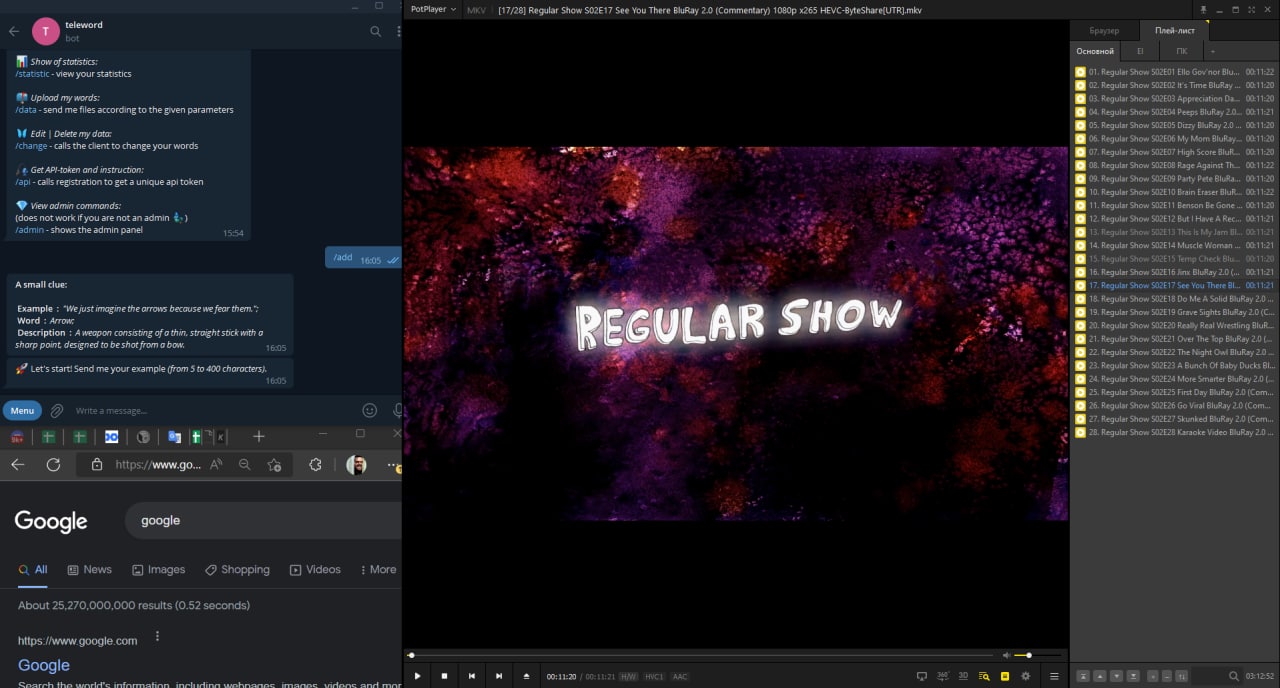Move playlist item down icon
Image resolution: width=1280 pixels, height=688 pixels.
1117,676
